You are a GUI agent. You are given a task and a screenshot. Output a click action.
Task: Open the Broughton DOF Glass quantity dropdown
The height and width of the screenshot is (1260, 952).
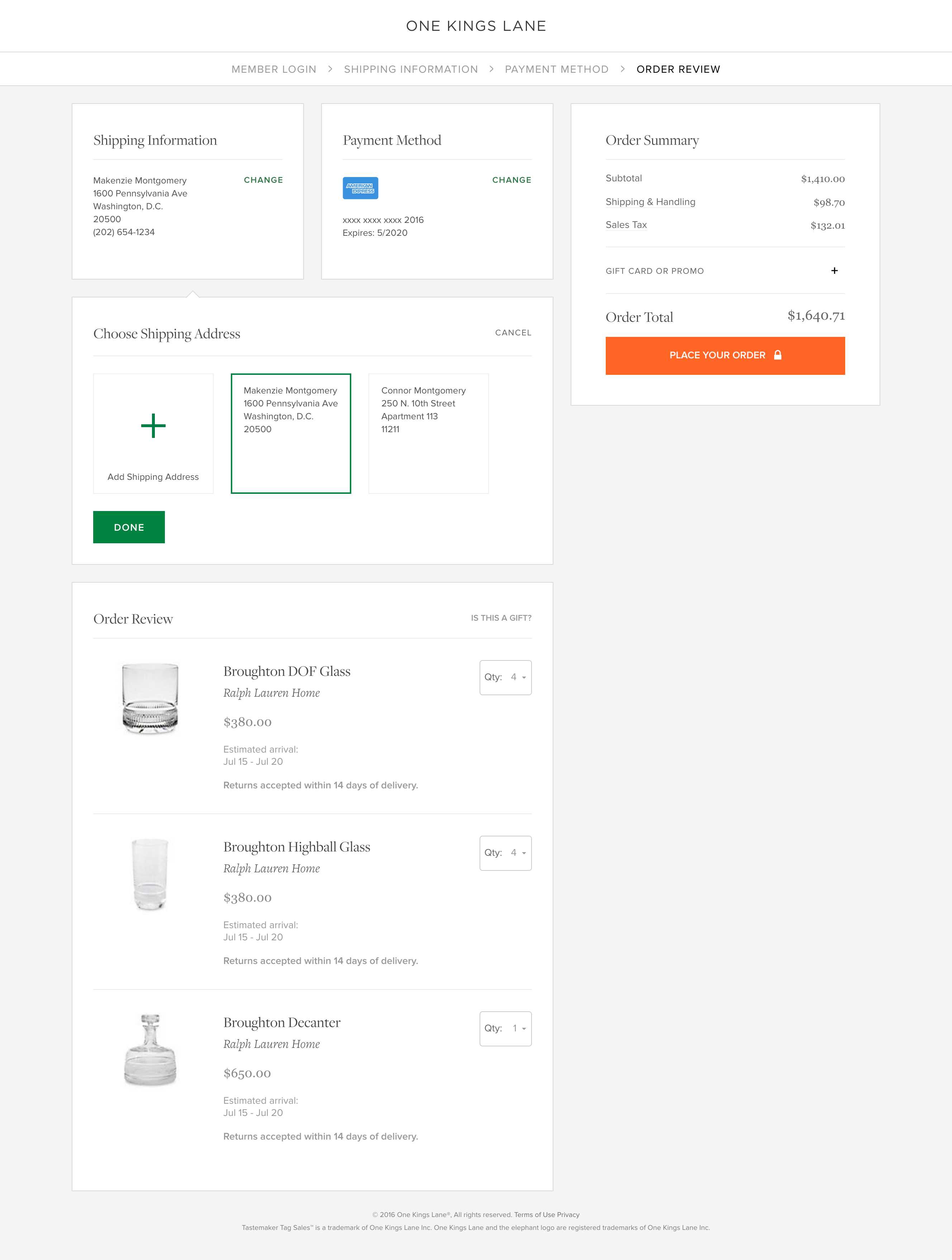click(505, 677)
